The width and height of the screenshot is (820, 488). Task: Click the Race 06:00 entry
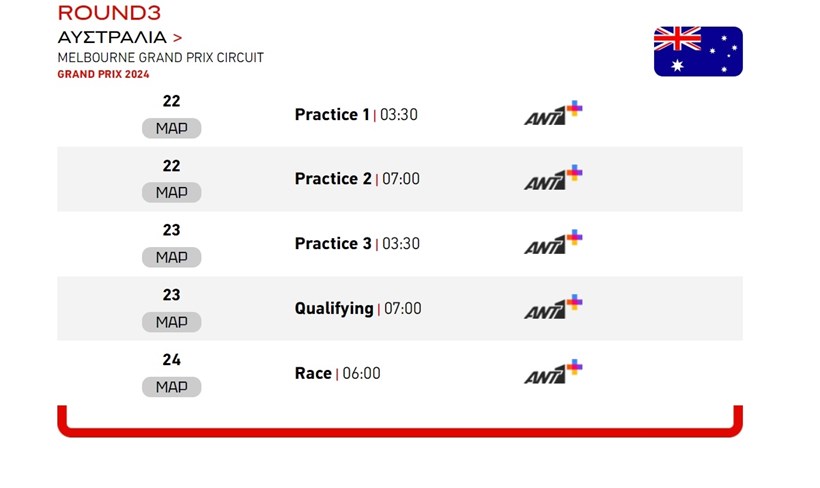(338, 373)
